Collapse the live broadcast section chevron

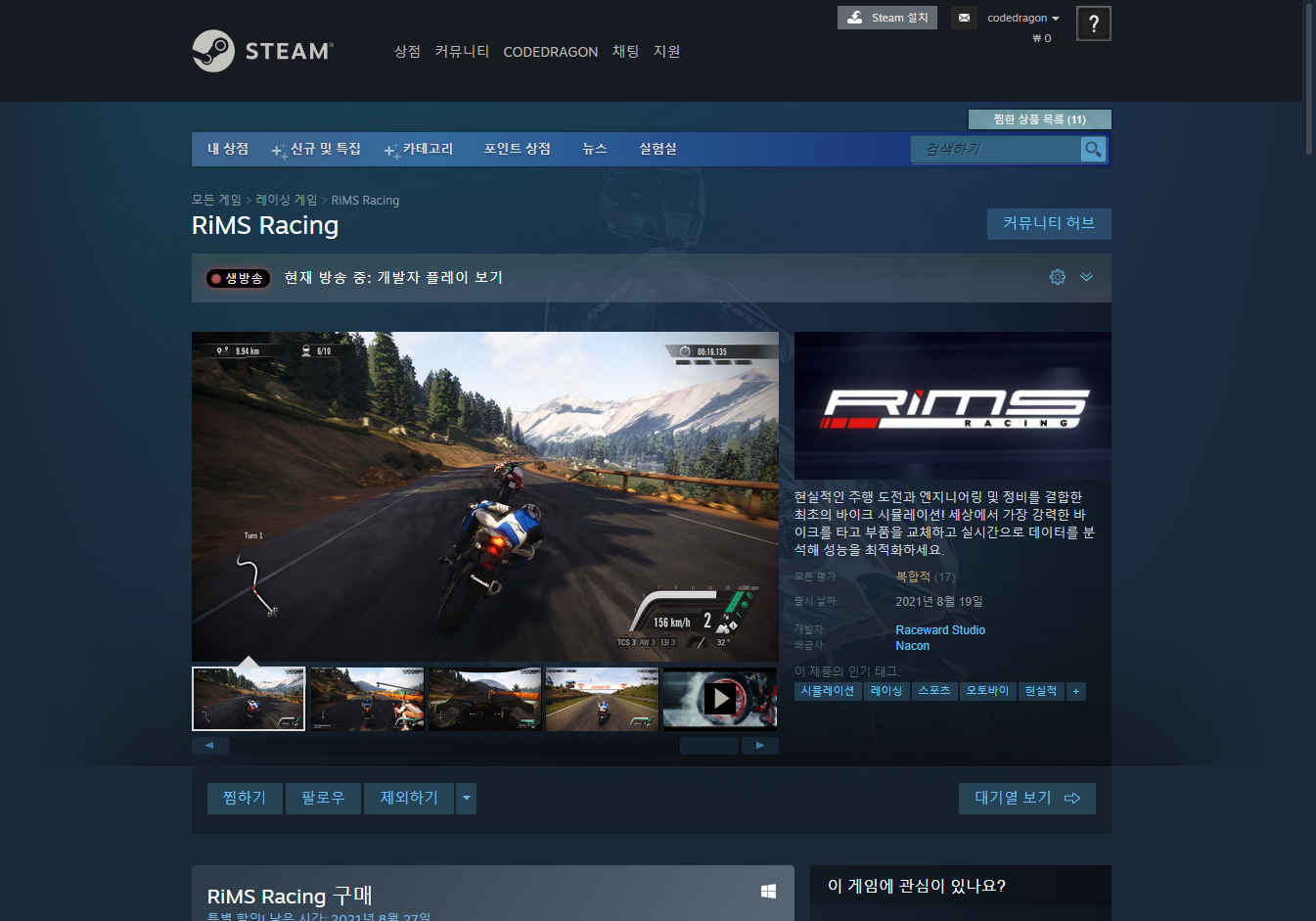(1086, 277)
